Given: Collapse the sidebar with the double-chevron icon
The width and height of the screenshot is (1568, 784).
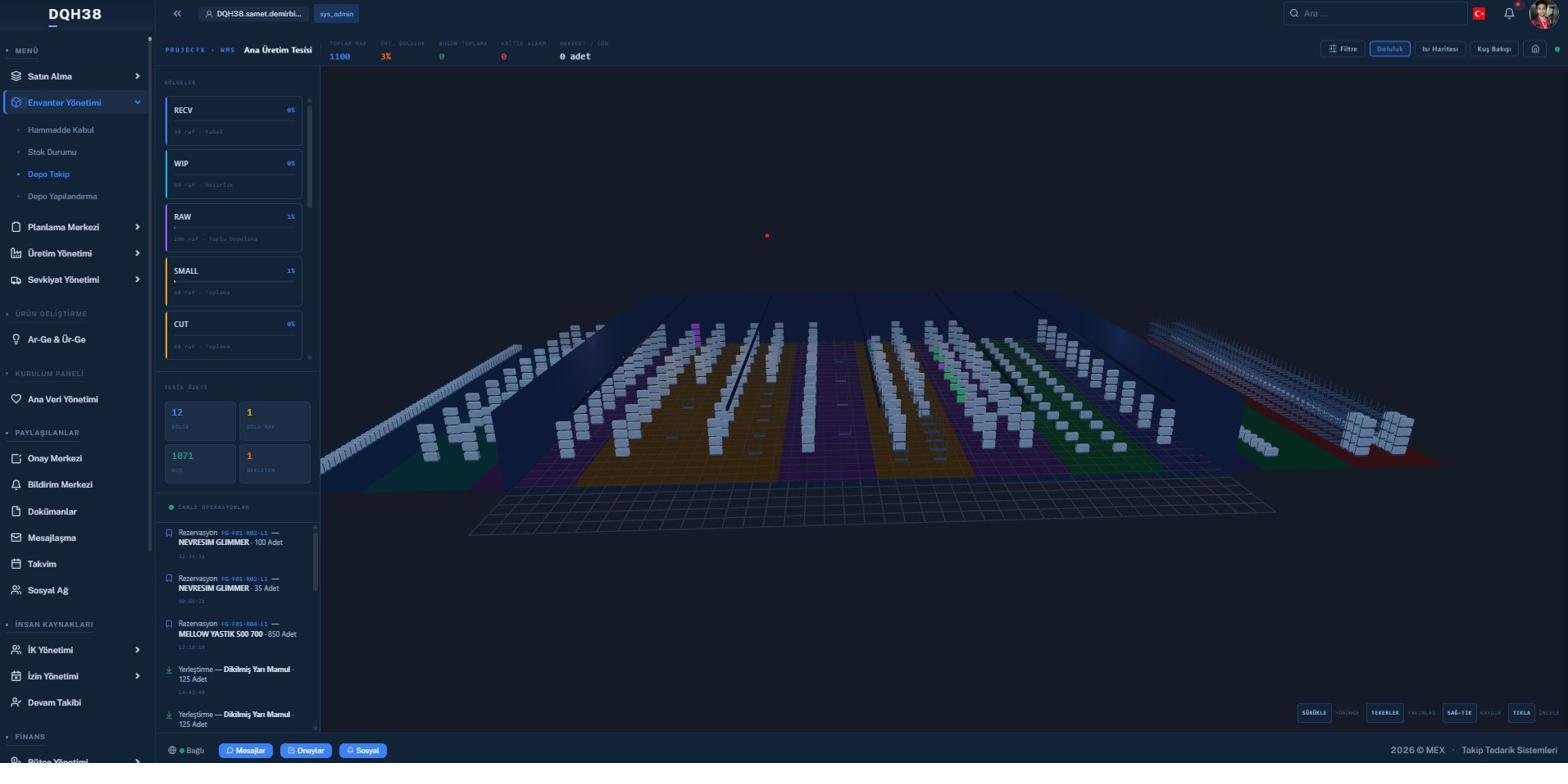Looking at the screenshot, I should coord(177,14).
